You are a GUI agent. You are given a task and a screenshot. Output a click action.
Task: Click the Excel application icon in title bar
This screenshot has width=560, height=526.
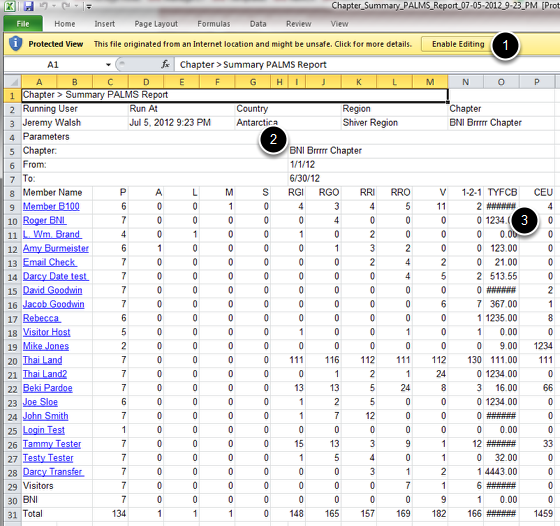coord(10,6)
